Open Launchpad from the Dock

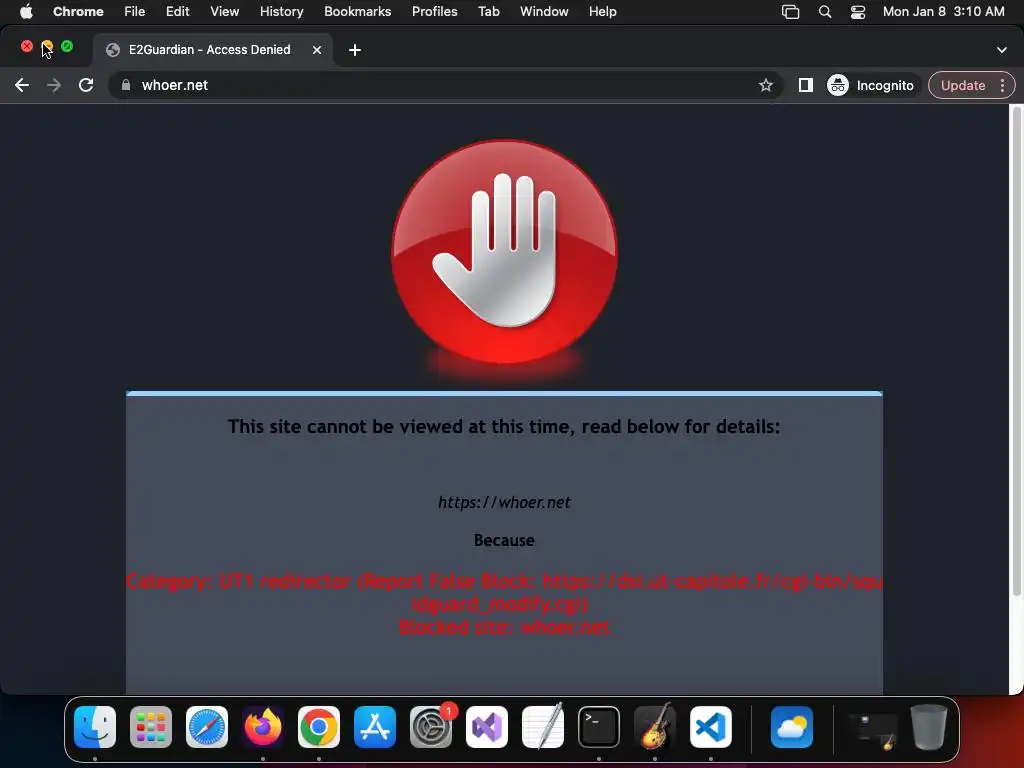tap(151, 727)
